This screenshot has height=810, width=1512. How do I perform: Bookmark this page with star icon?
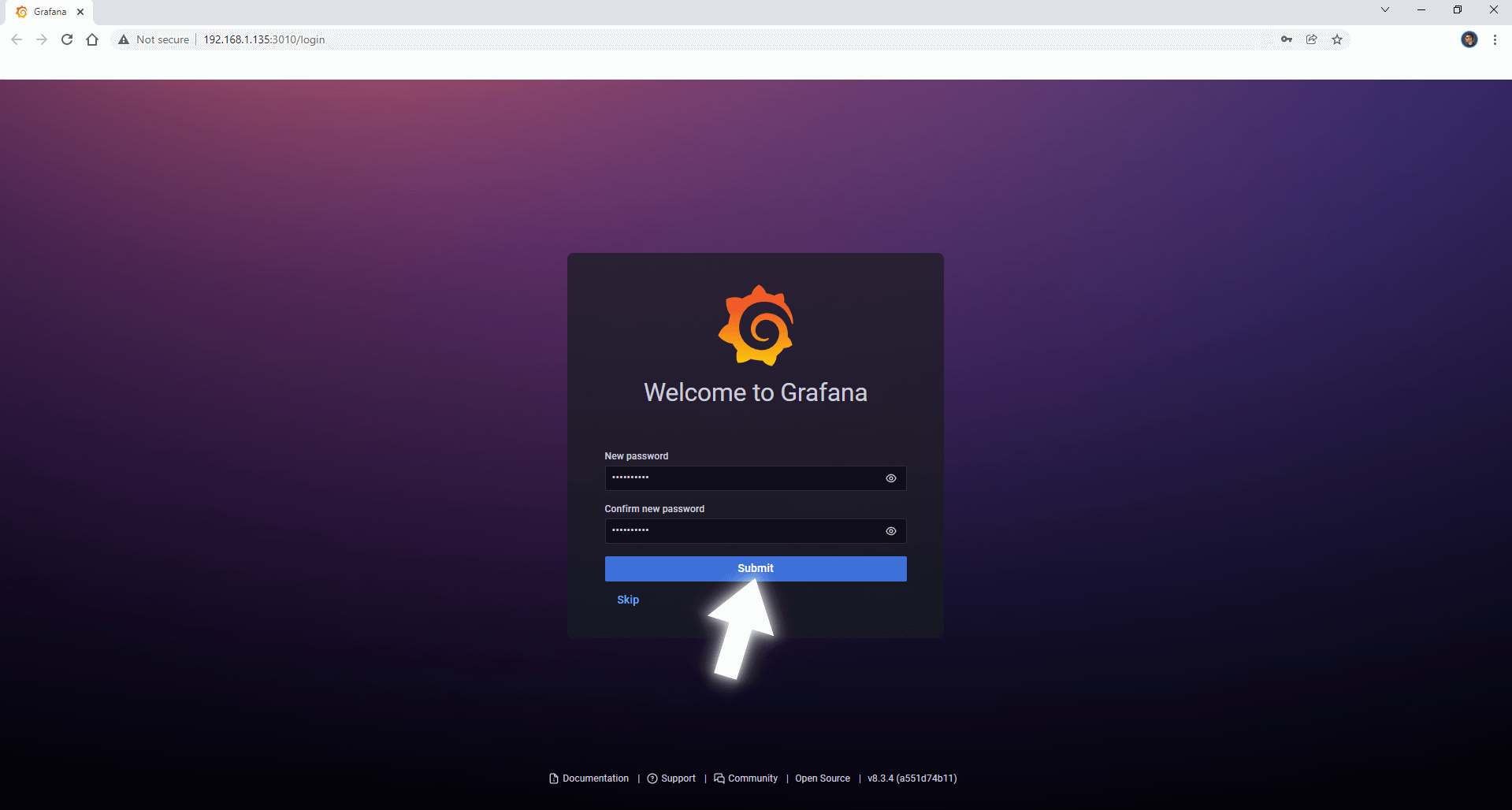point(1337,39)
